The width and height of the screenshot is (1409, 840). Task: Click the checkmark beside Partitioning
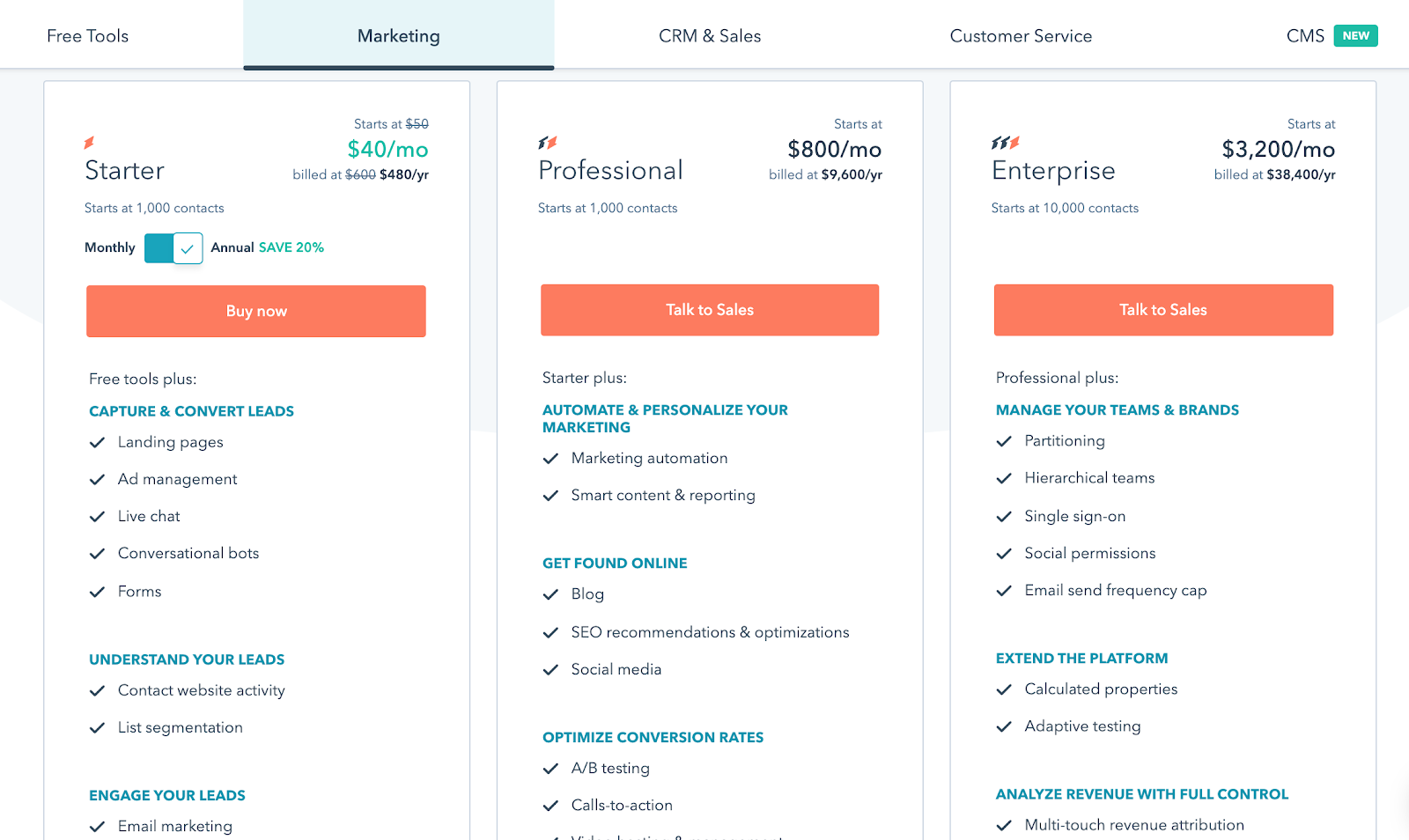pos(1004,441)
